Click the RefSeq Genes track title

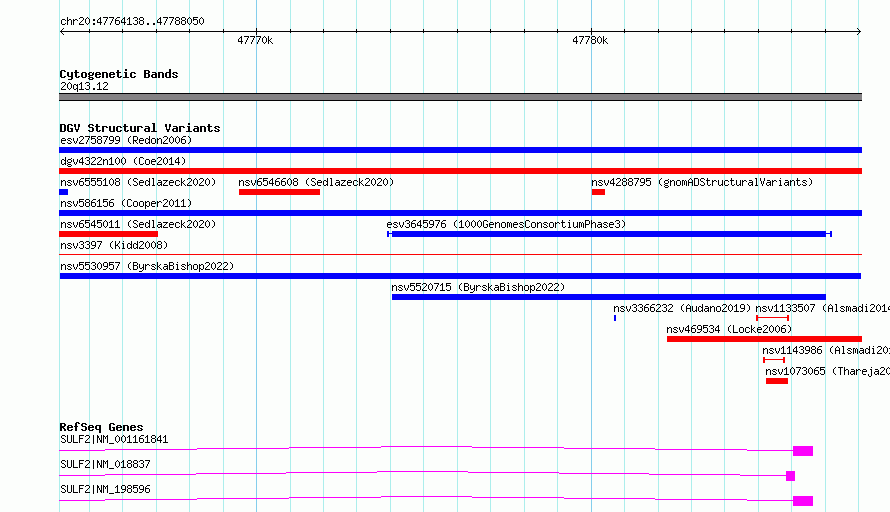tap(101, 427)
